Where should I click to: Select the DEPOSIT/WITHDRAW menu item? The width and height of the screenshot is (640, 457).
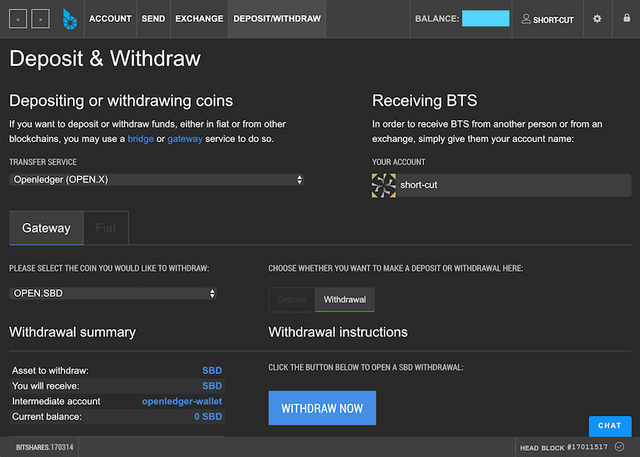coord(277,19)
